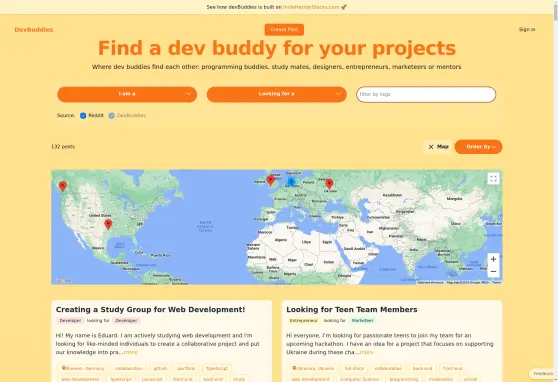
Task: Open the Order by dropdown
Action: [x=478, y=147]
